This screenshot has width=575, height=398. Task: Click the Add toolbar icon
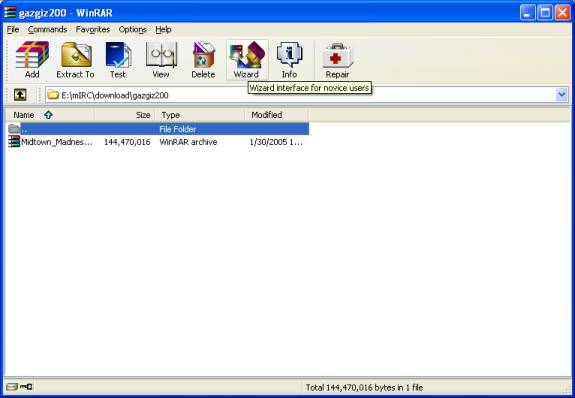pyautogui.click(x=32, y=60)
